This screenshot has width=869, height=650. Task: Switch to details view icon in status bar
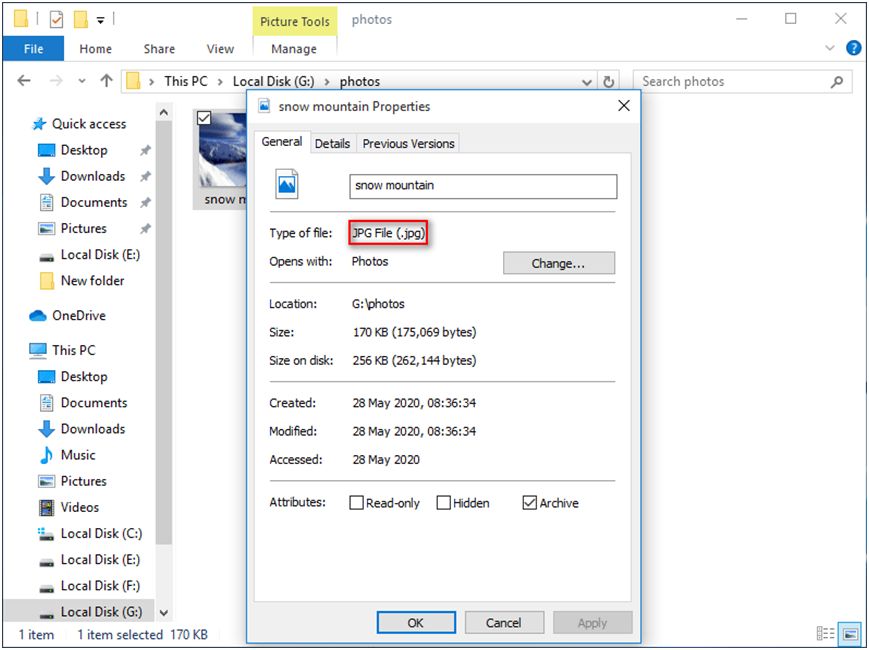coord(825,634)
